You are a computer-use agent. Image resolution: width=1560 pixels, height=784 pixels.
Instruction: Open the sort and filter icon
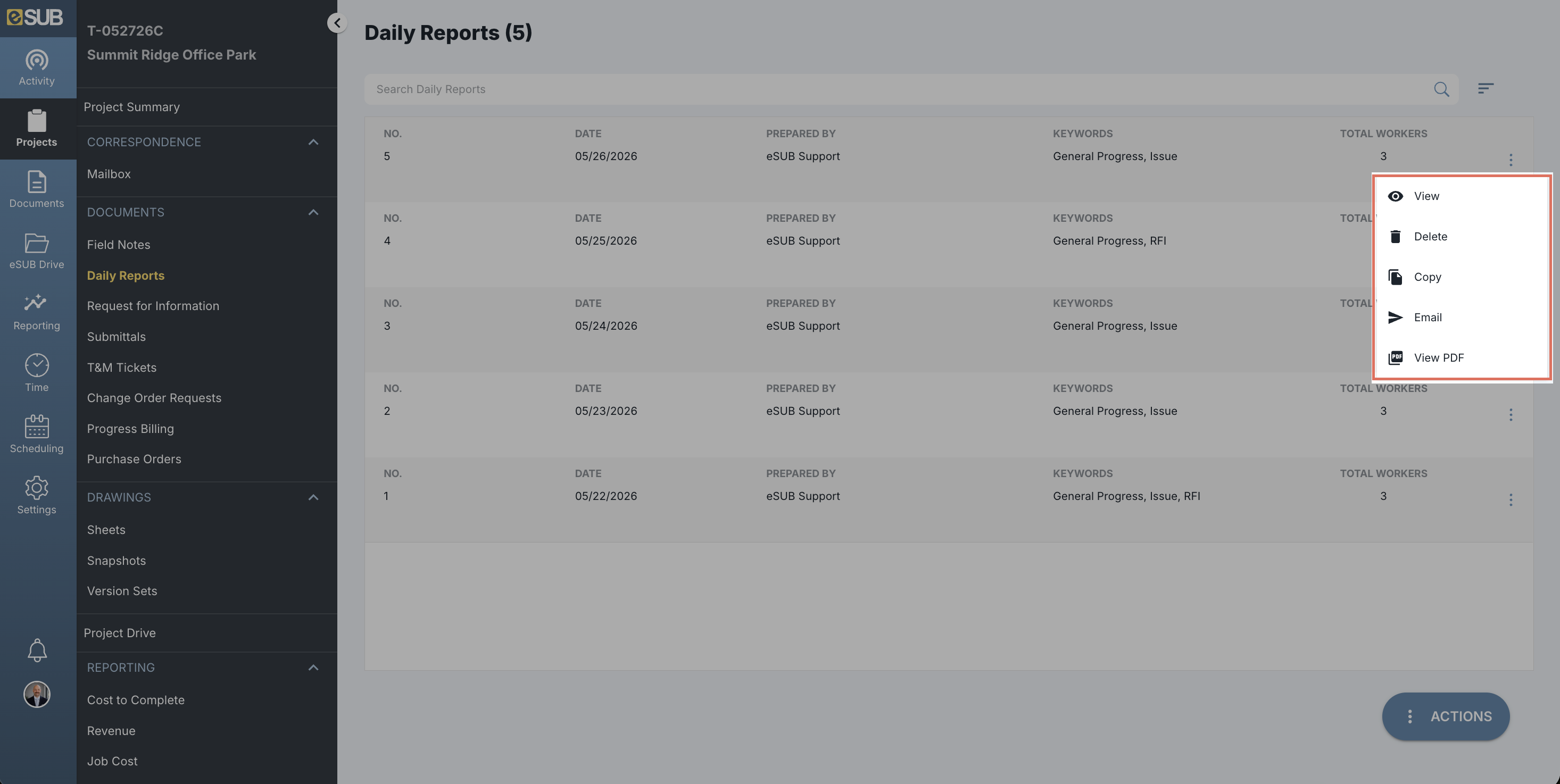point(1486,88)
